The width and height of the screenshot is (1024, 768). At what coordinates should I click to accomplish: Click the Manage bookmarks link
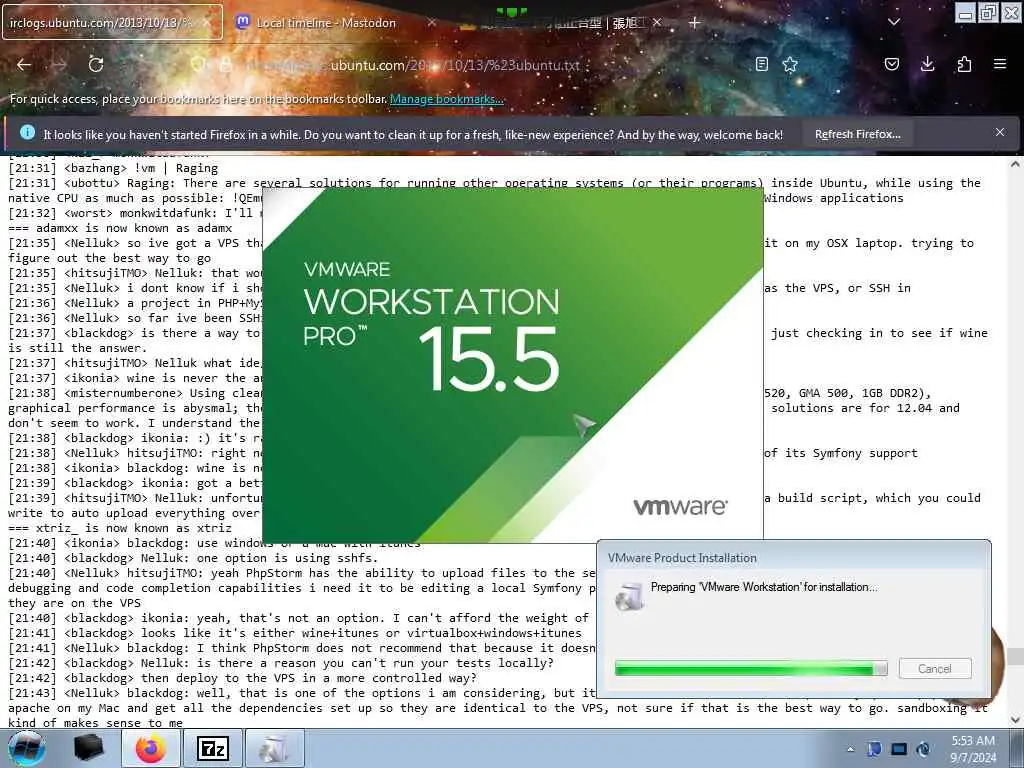pos(447,99)
